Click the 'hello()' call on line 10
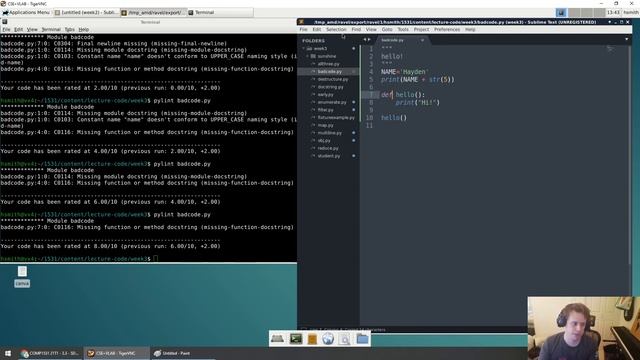 pos(394,118)
